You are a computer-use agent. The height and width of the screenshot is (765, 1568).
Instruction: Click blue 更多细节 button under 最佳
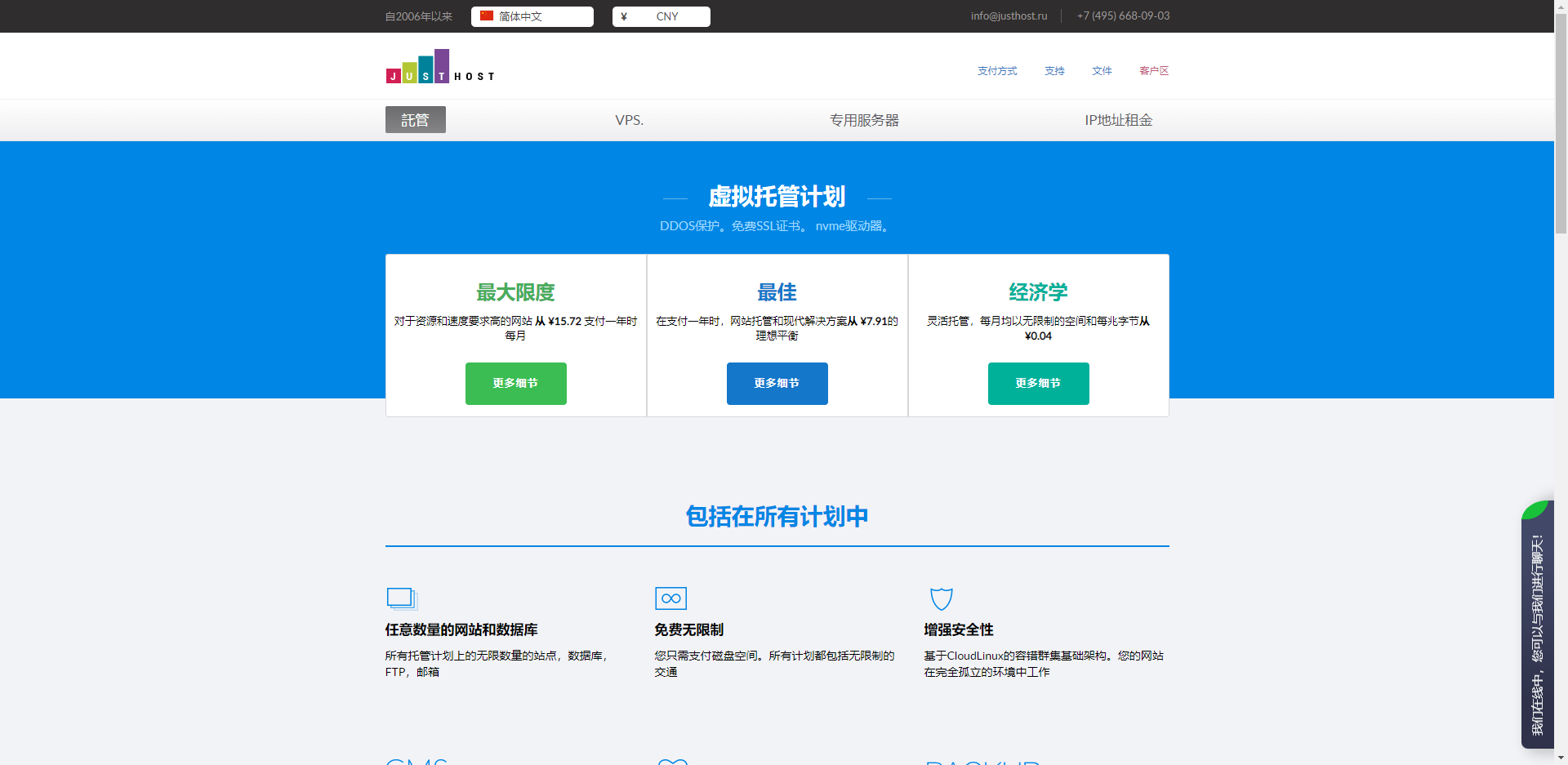tap(777, 384)
